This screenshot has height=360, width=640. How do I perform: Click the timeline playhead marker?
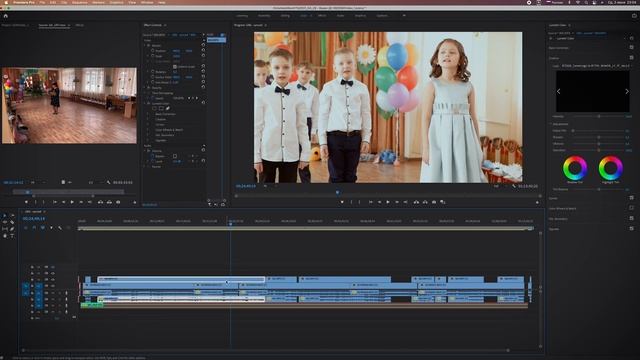tap(230, 223)
